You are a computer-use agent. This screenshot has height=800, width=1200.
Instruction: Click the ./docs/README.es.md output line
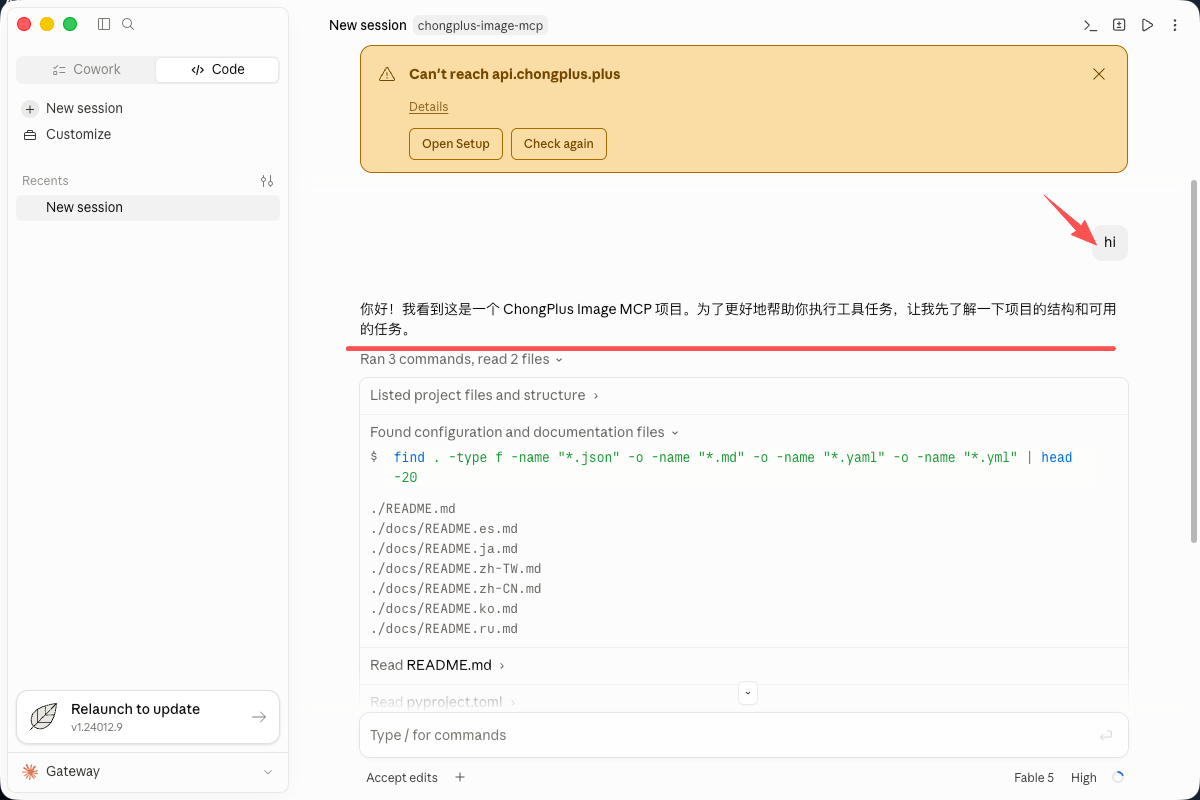pos(444,529)
